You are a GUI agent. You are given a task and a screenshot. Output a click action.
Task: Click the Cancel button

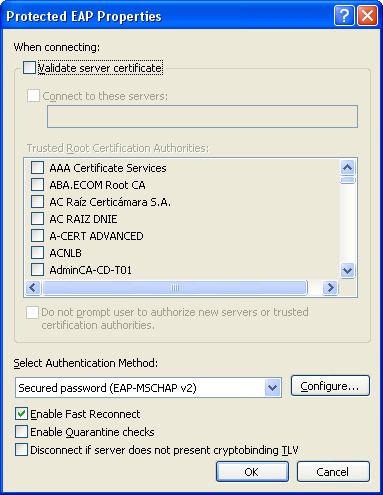click(x=333, y=472)
